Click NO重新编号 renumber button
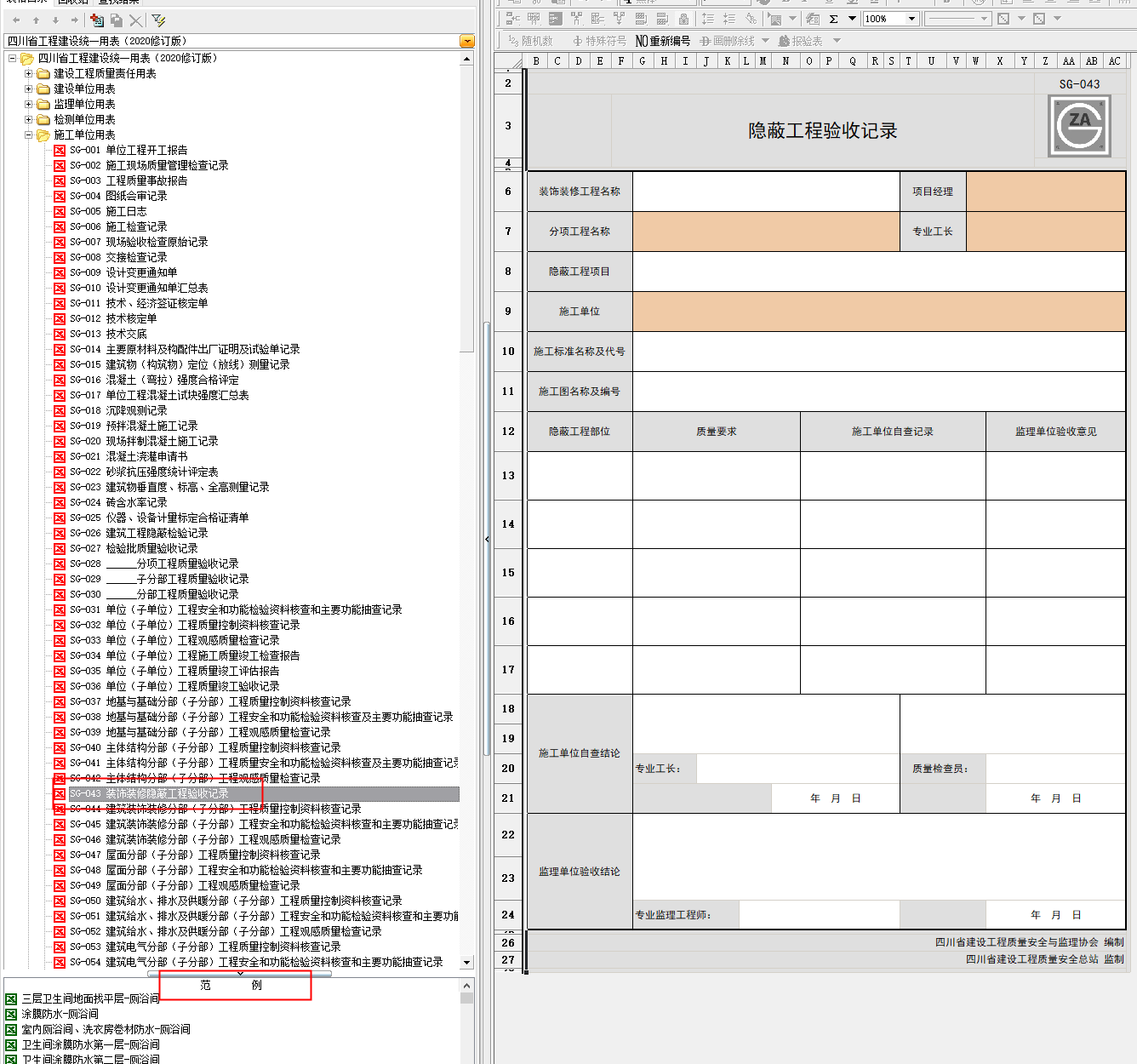The image size is (1137, 1064). tap(663, 41)
